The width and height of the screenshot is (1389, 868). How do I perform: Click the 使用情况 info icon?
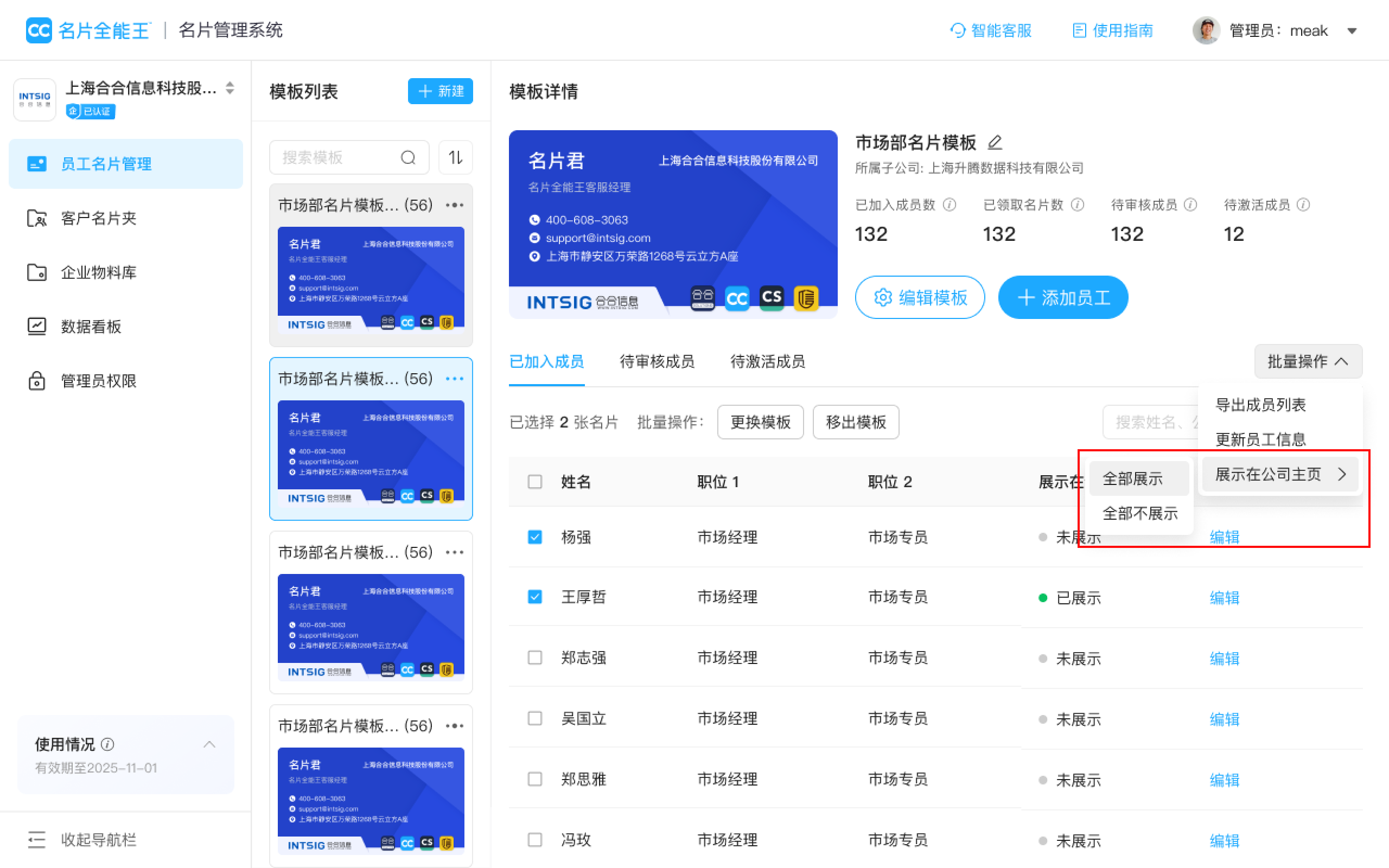click(107, 744)
